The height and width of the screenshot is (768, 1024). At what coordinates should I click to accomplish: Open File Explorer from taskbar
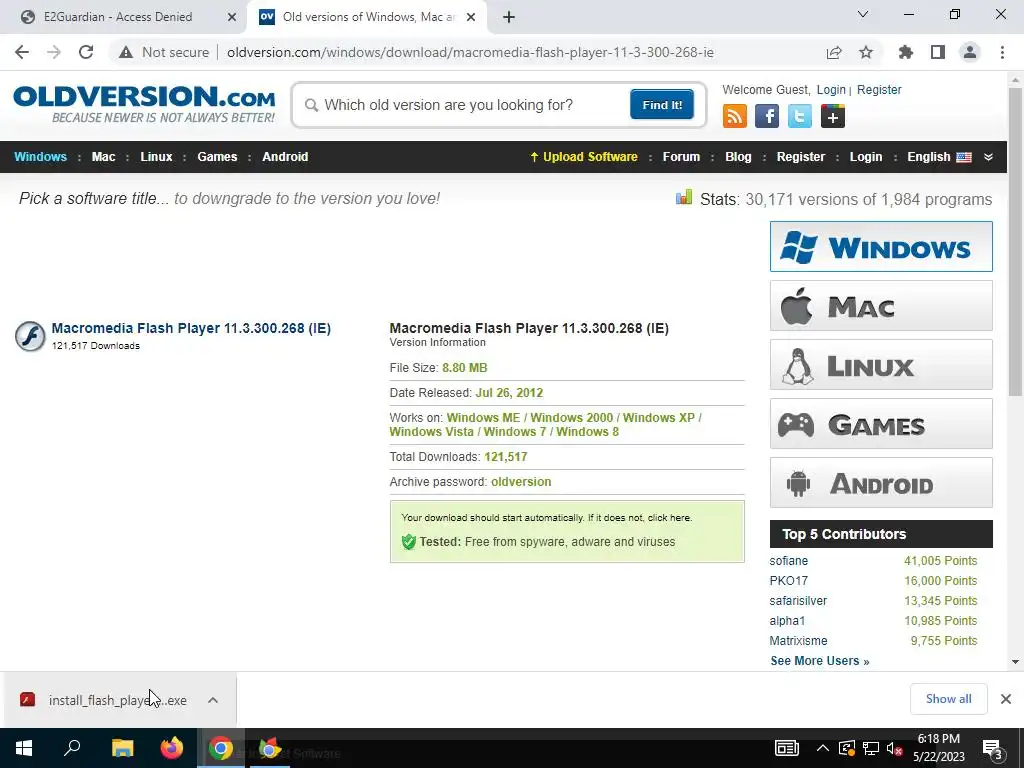122,748
